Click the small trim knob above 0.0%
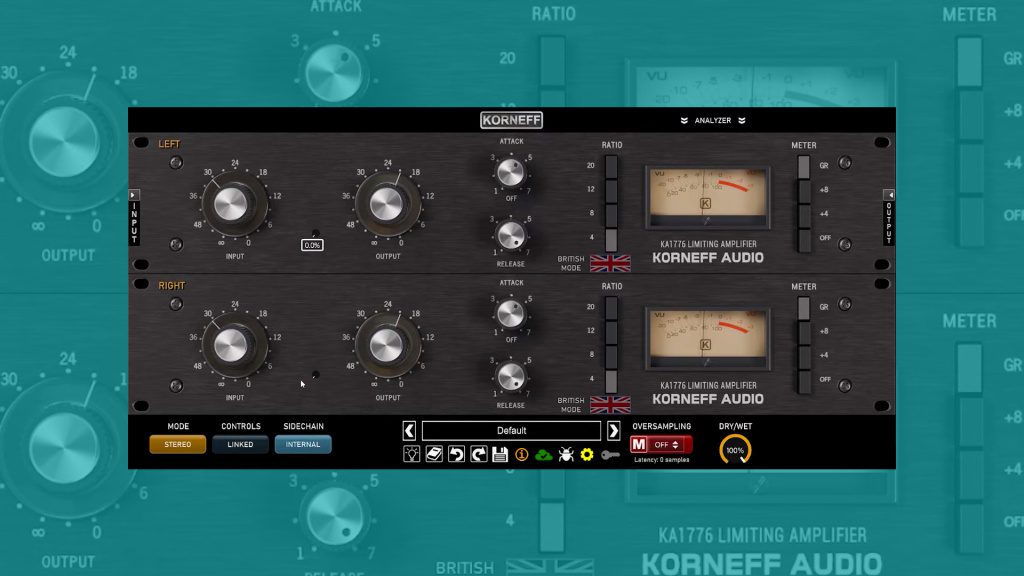 click(x=316, y=233)
